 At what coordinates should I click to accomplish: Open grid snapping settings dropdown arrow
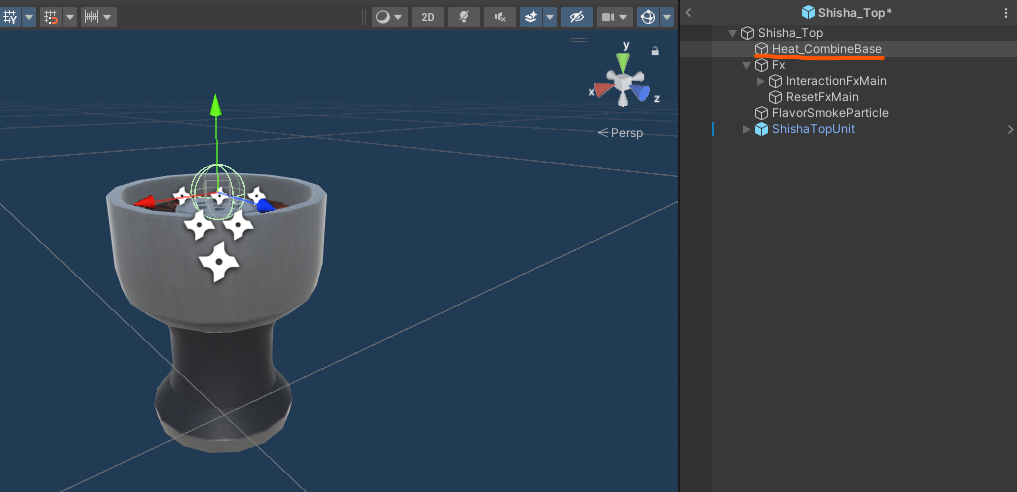pos(69,18)
